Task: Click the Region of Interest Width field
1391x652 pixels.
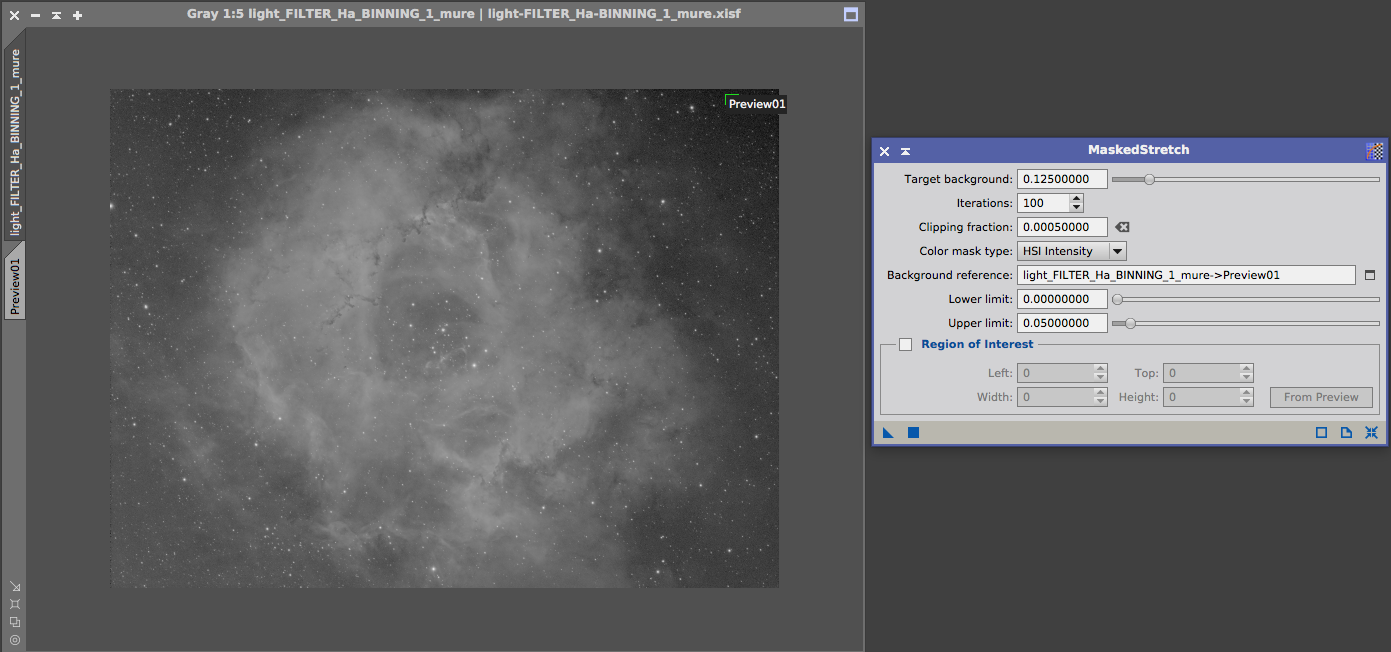Action: (1055, 397)
